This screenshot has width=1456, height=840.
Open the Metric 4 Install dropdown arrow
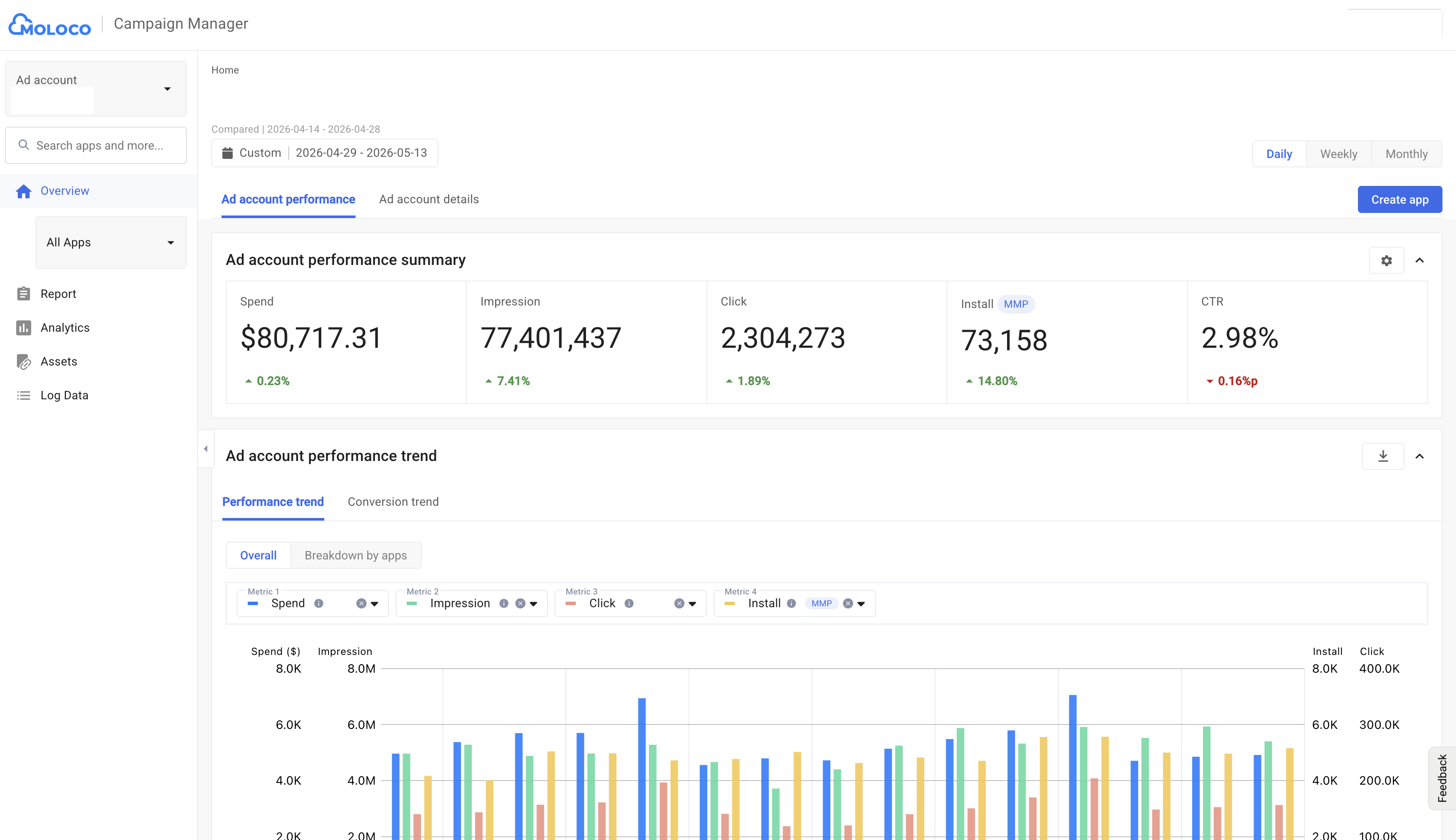861,604
